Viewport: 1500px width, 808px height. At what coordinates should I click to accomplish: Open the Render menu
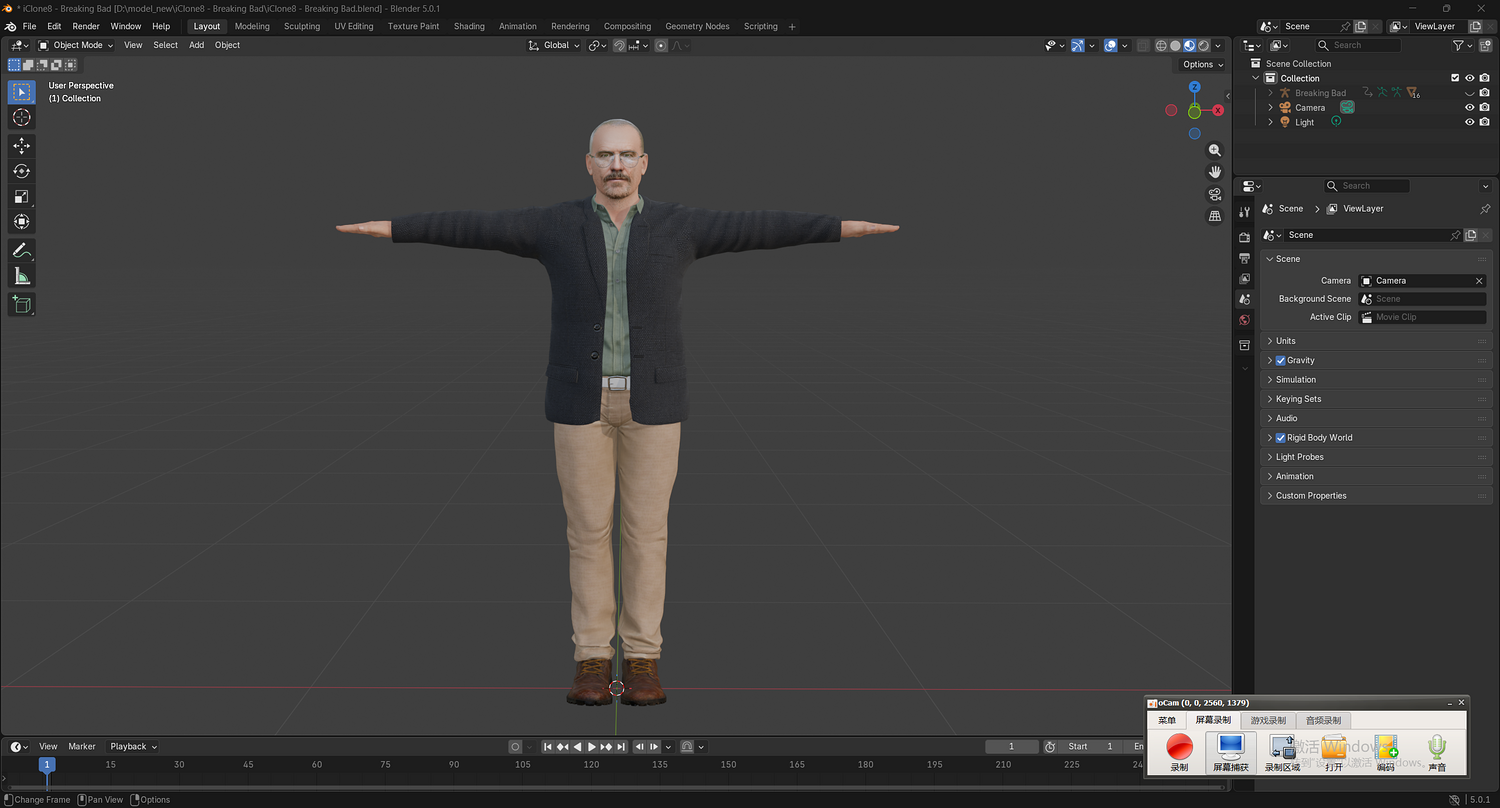point(86,26)
